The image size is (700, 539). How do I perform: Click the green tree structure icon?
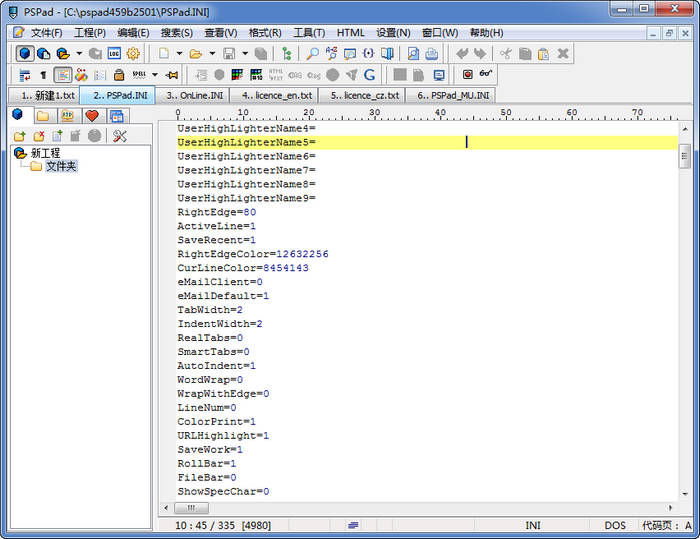tap(287, 54)
